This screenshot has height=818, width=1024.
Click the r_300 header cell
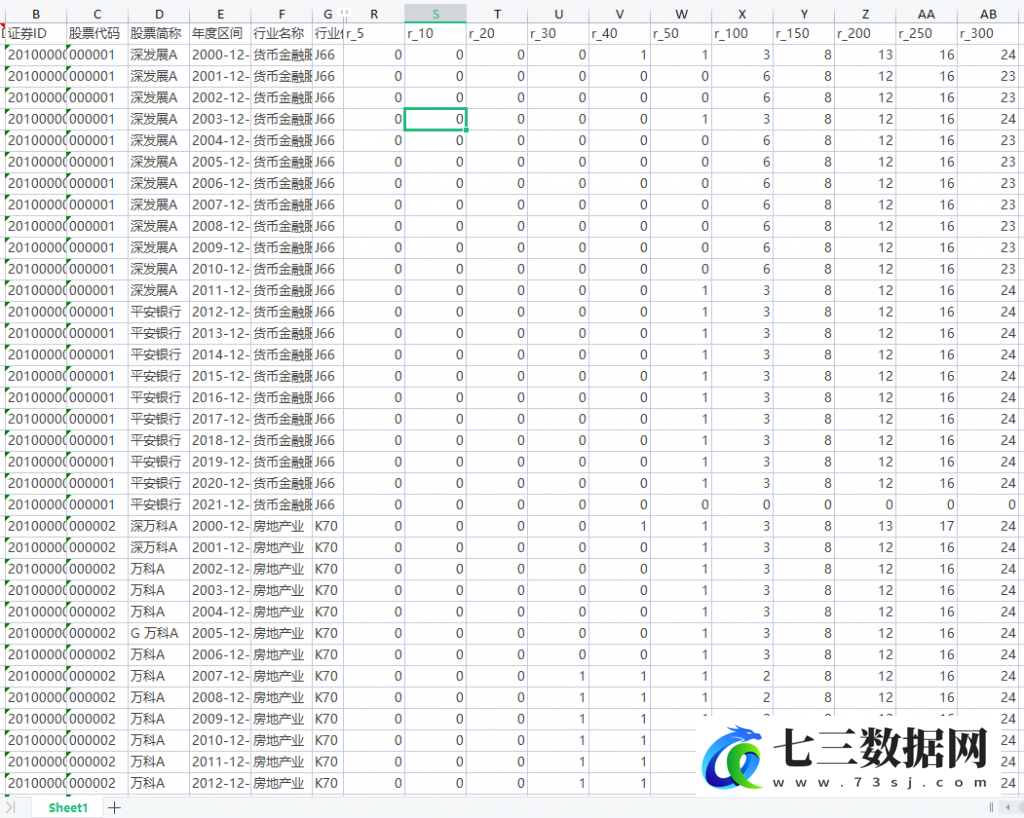click(x=988, y=33)
